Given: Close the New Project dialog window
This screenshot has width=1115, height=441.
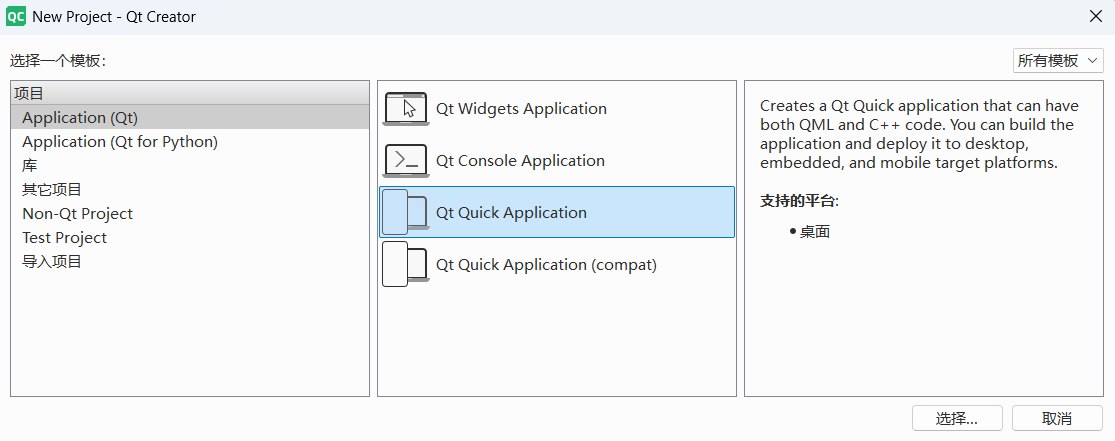Looking at the screenshot, I should tap(1095, 17).
